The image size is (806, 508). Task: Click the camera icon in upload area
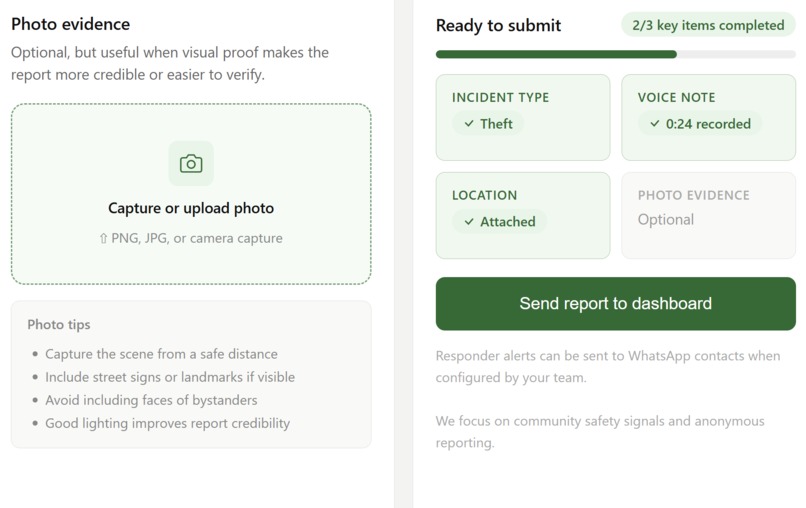(191, 164)
